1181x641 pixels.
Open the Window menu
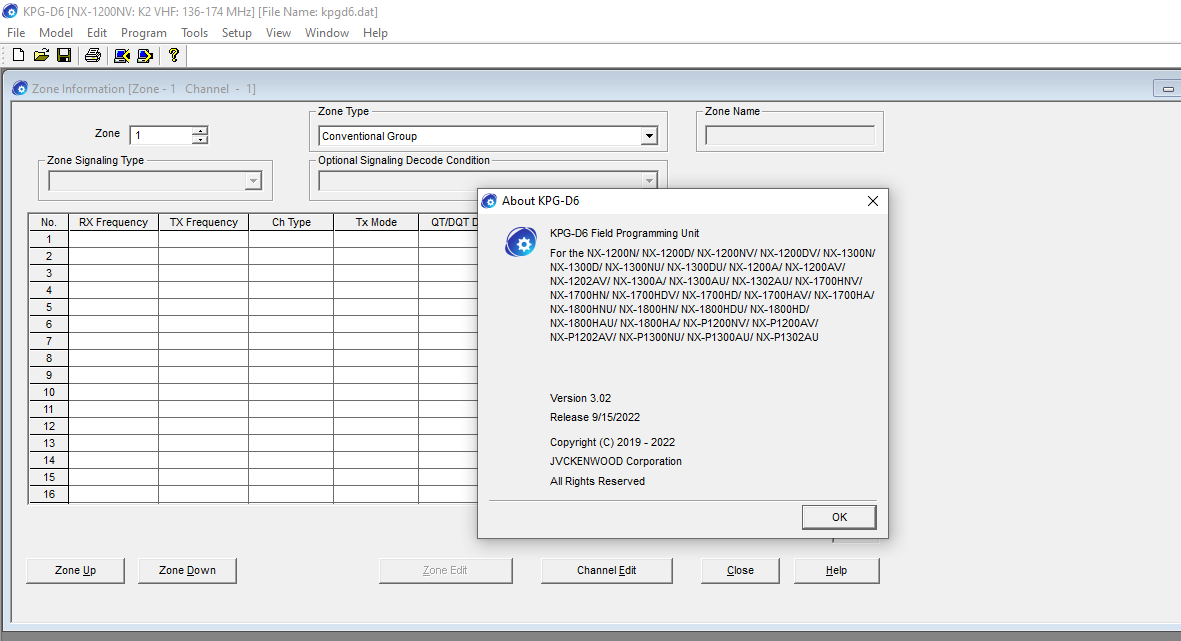click(327, 32)
